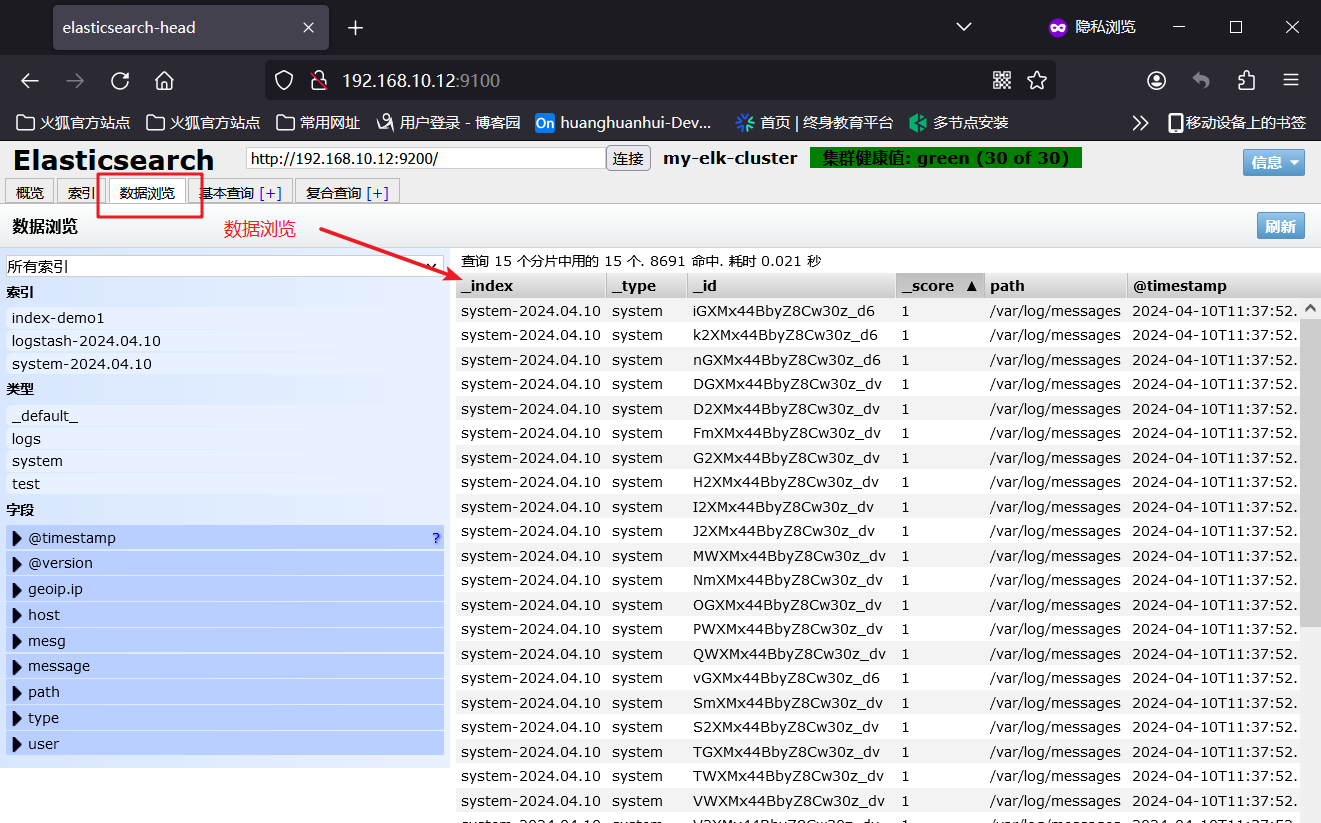Open the QR code icon in address bar

pos(1002,81)
